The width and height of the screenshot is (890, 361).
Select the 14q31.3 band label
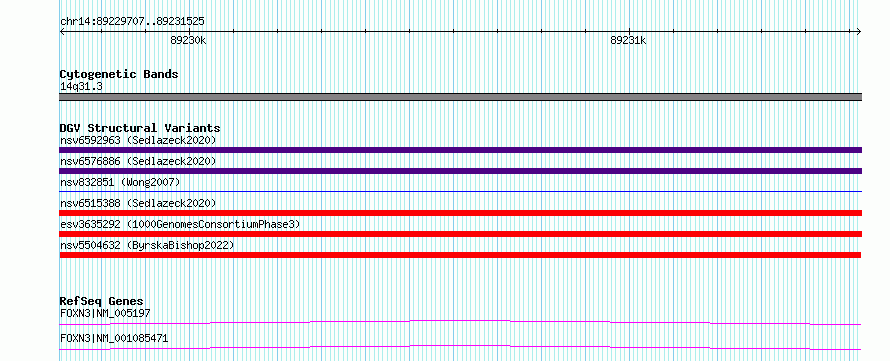(x=81, y=87)
